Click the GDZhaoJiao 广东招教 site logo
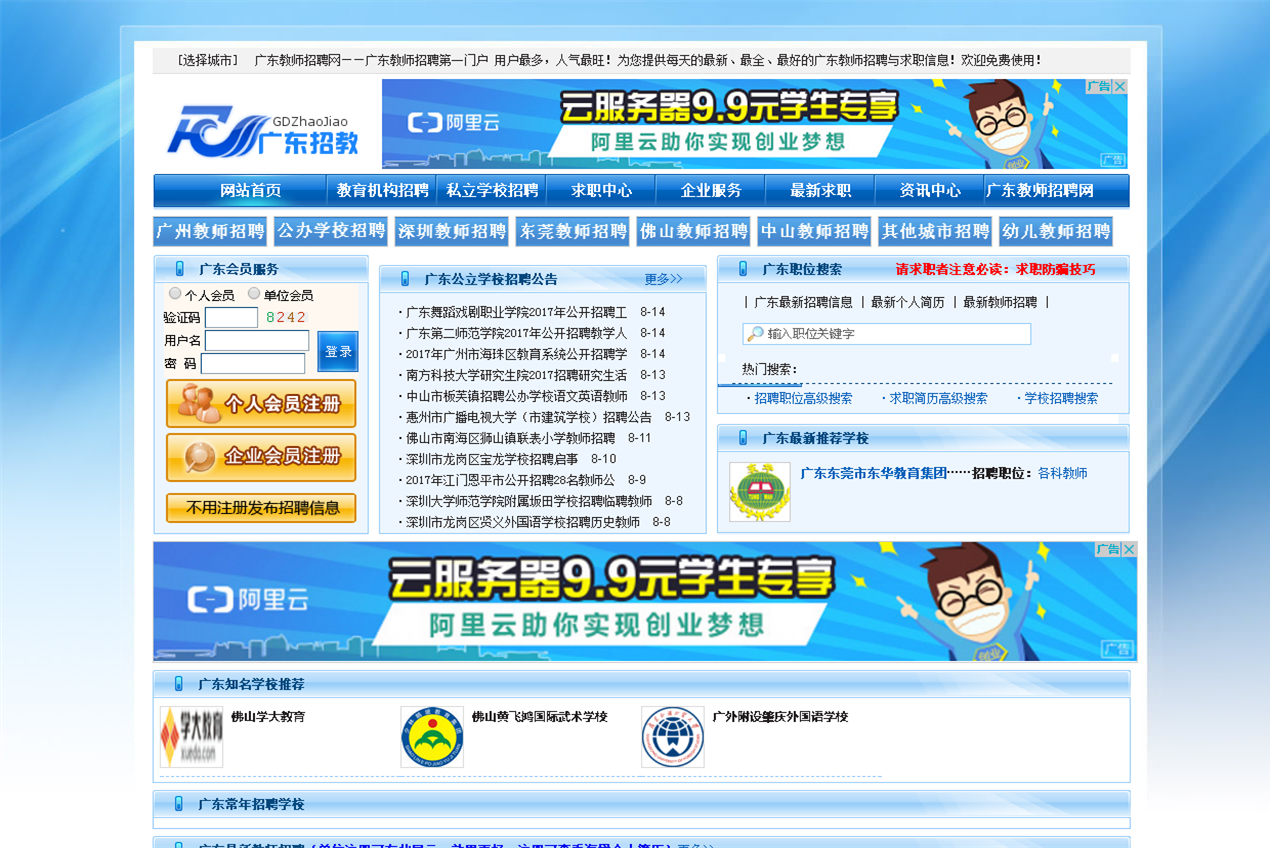The width and height of the screenshot is (1270, 848). click(263, 130)
